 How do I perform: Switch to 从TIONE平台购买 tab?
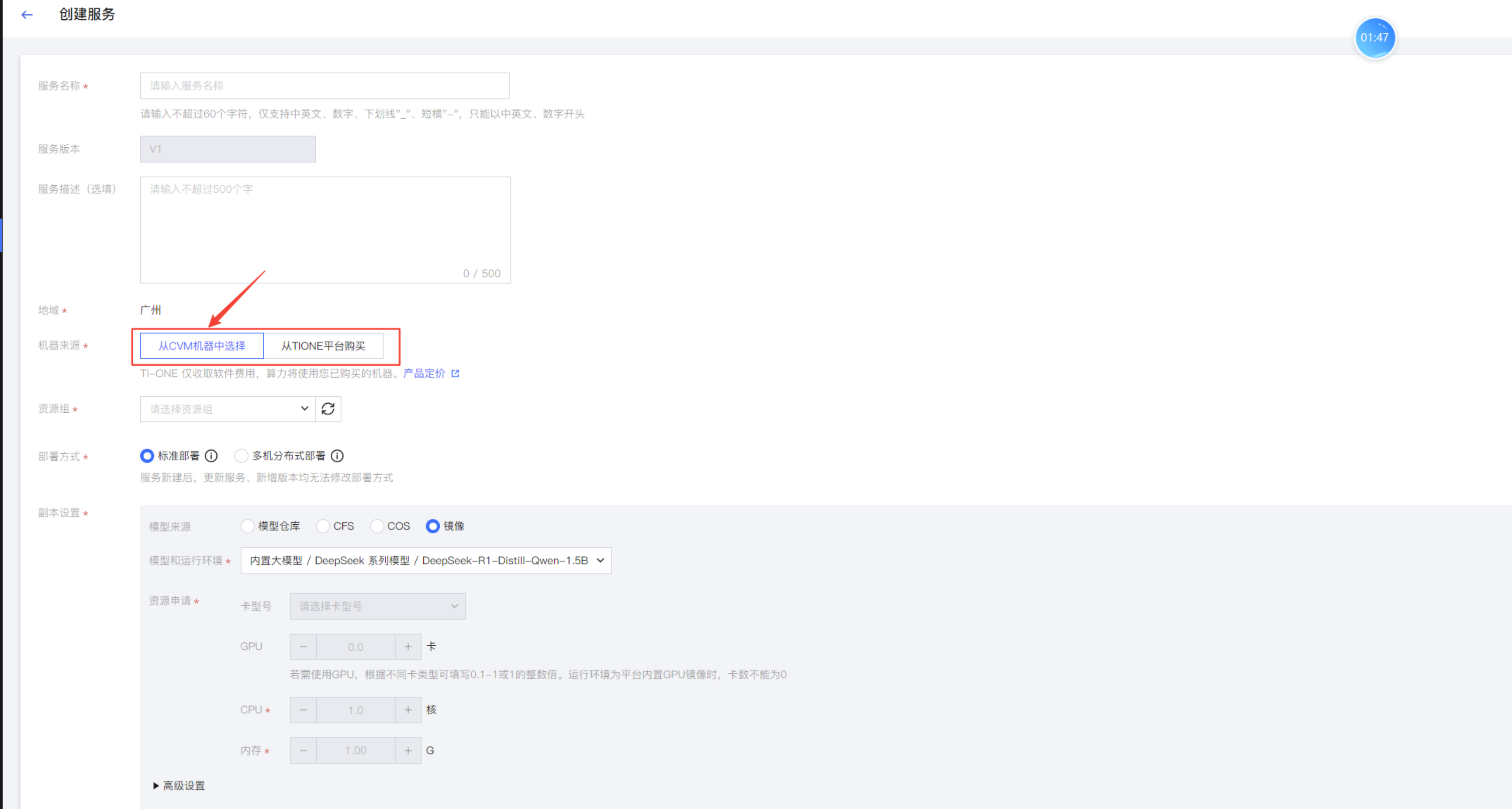point(323,346)
